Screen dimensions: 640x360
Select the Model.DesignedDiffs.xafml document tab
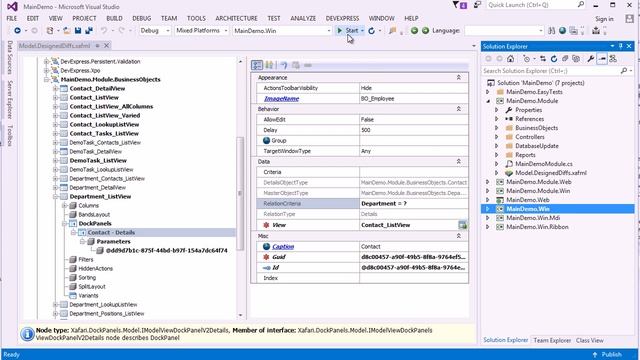54,46
